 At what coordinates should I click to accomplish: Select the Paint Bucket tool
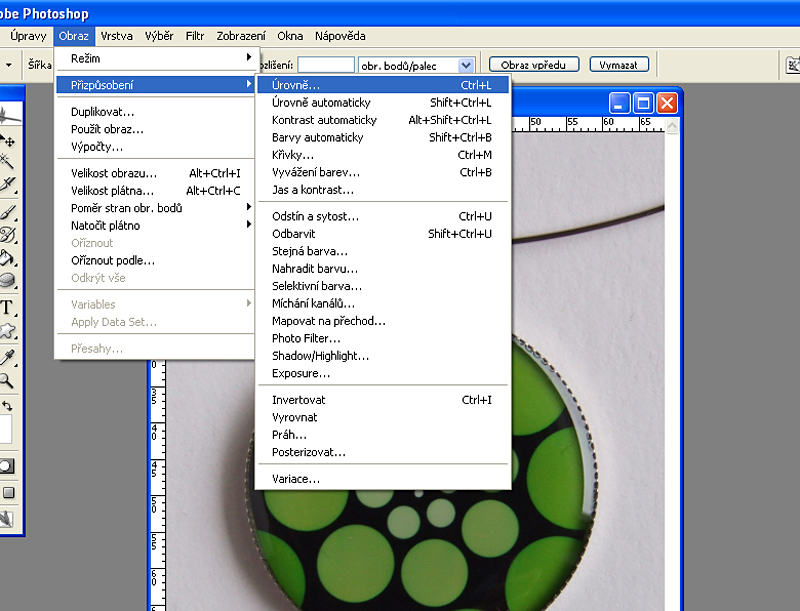(8, 258)
